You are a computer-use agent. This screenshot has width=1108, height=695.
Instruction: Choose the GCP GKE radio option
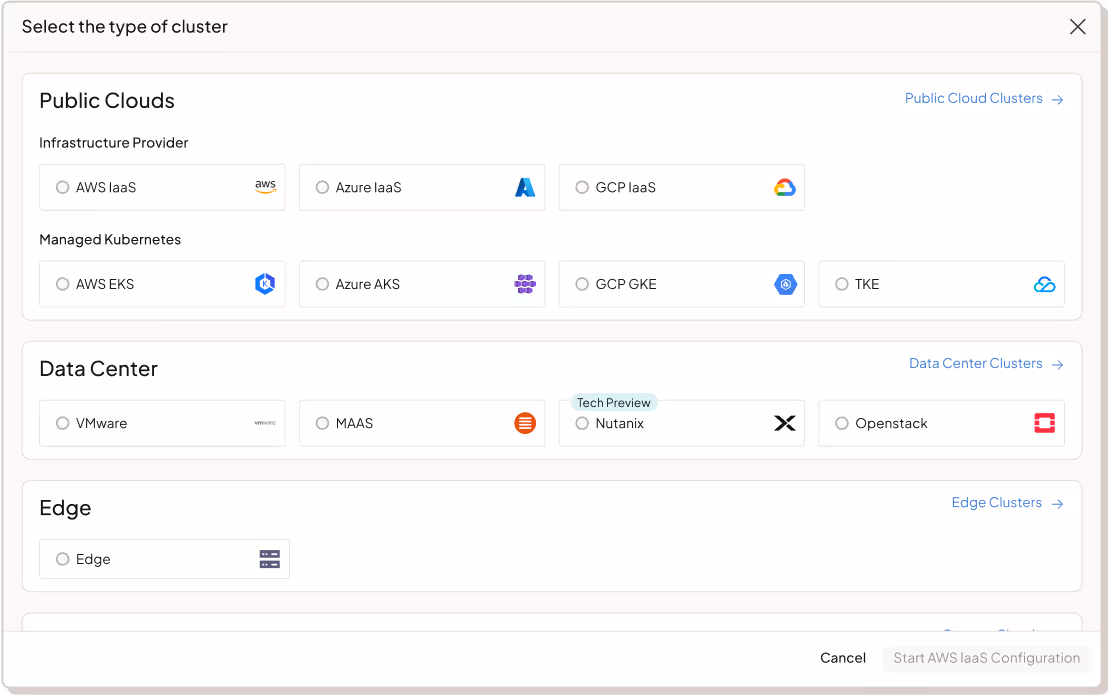click(x=582, y=284)
